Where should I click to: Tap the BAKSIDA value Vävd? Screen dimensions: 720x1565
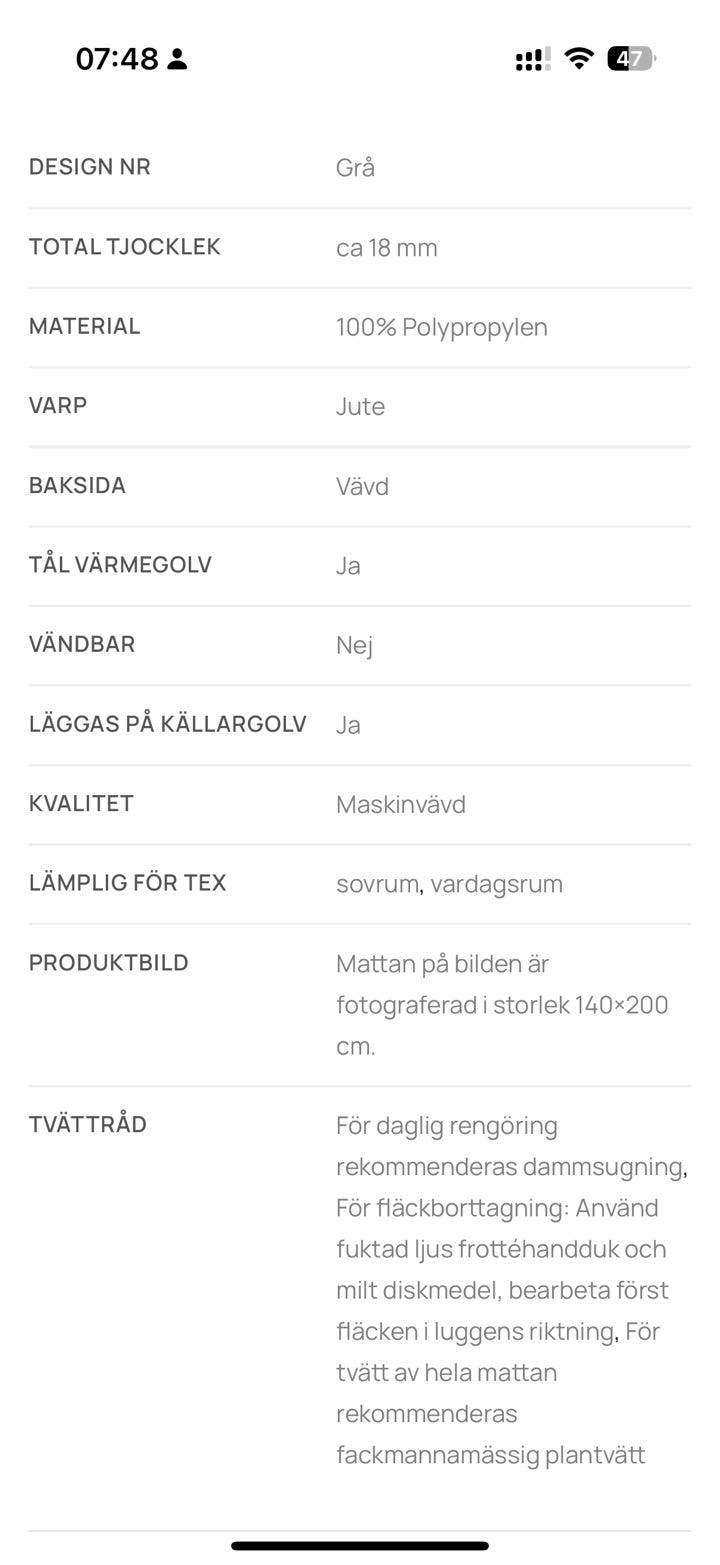(x=362, y=487)
